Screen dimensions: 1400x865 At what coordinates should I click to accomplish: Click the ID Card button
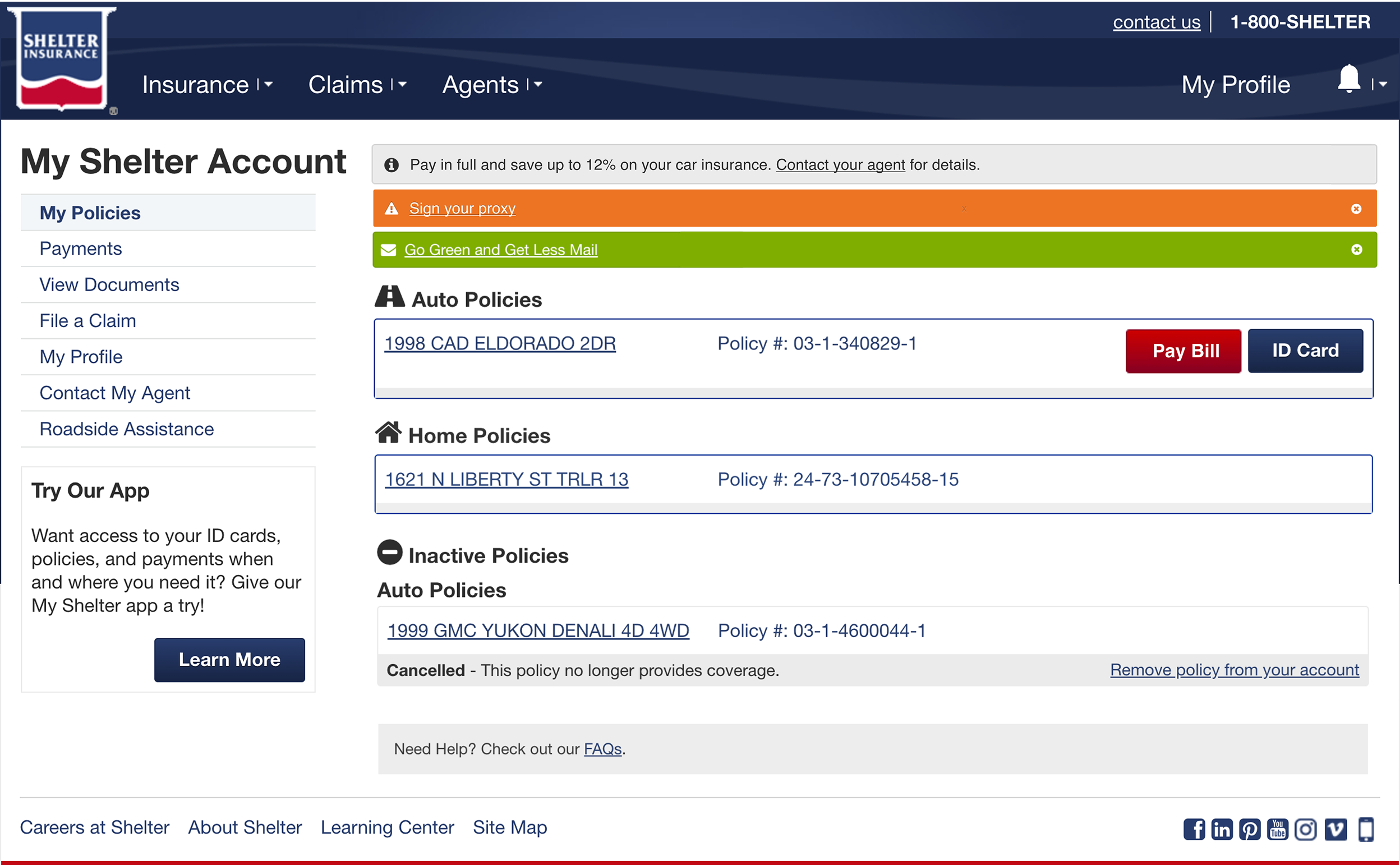(1305, 351)
